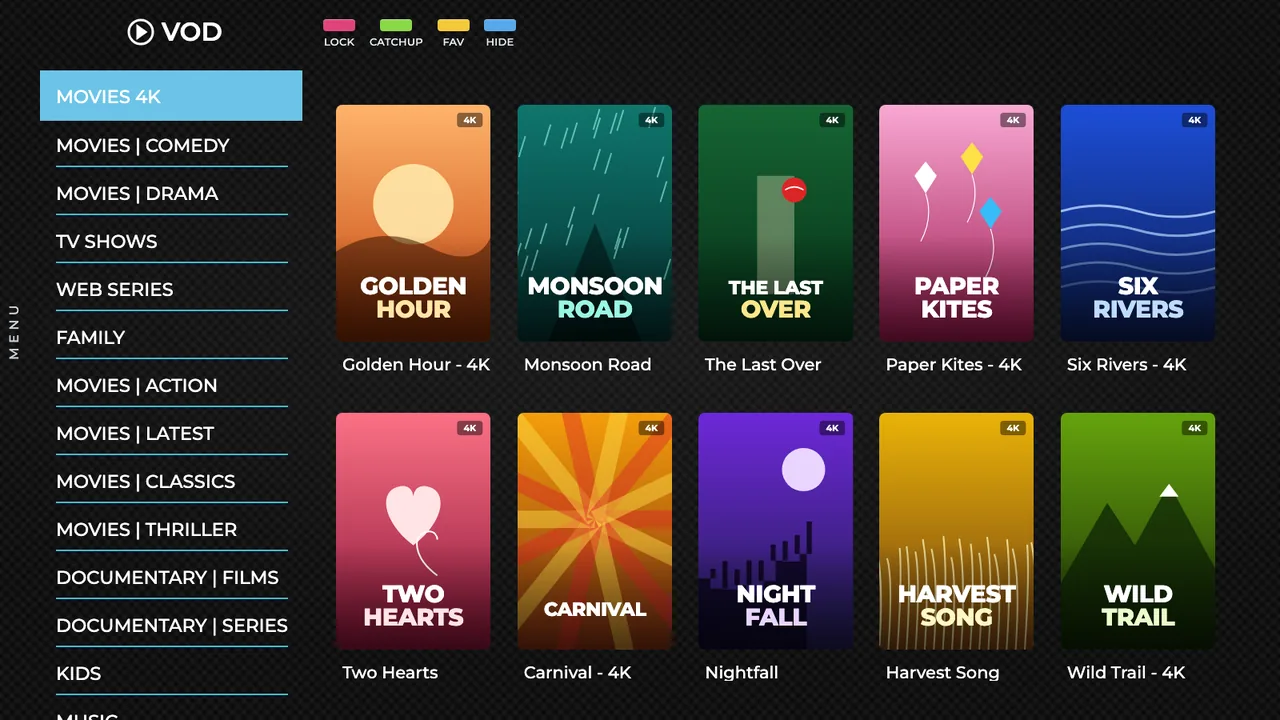The width and height of the screenshot is (1280, 720).
Task: Click the VOD play circle icon
Action: (x=140, y=32)
